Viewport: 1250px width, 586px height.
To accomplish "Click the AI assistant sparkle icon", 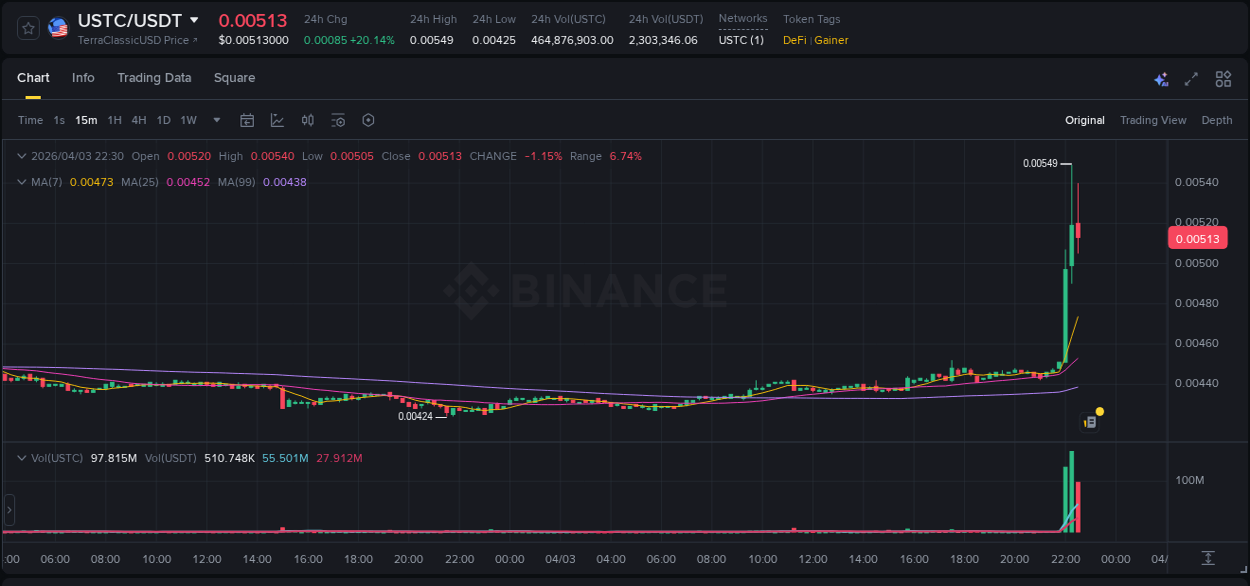I will (1161, 79).
